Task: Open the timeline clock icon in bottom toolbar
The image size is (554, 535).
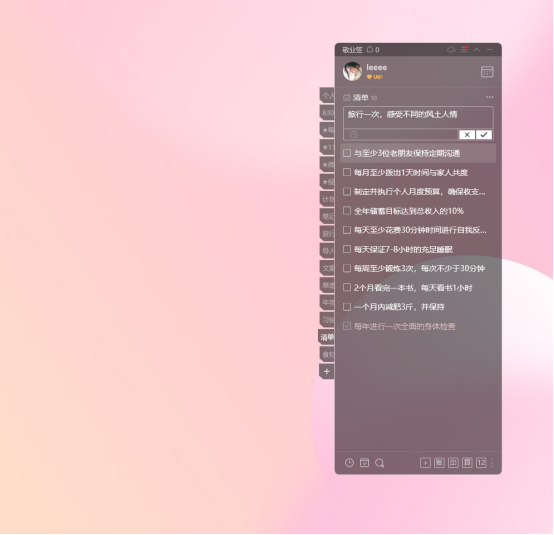Action: pos(349,463)
